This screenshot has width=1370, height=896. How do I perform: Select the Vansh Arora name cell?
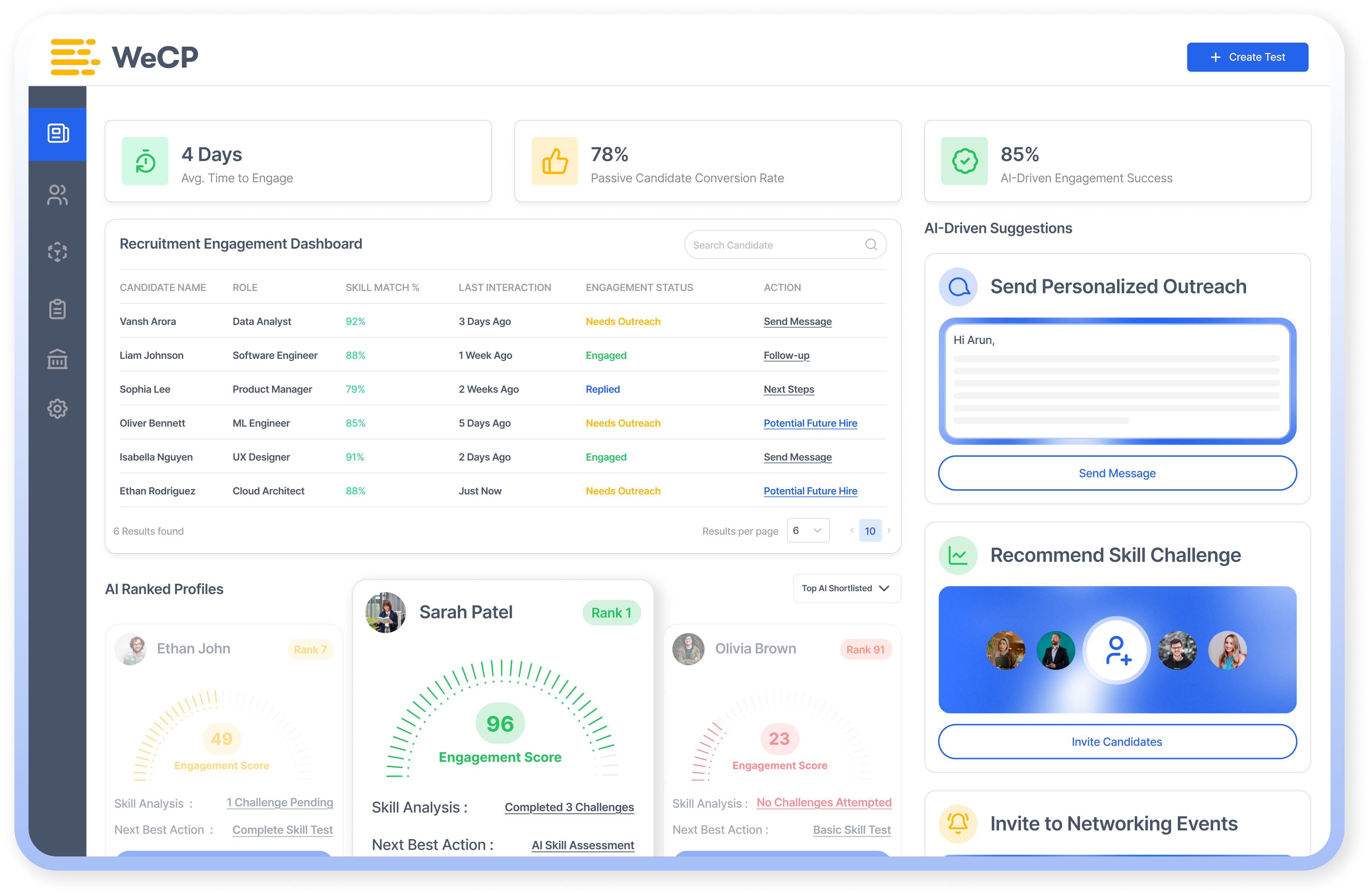pyautogui.click(x=148, y=322)
